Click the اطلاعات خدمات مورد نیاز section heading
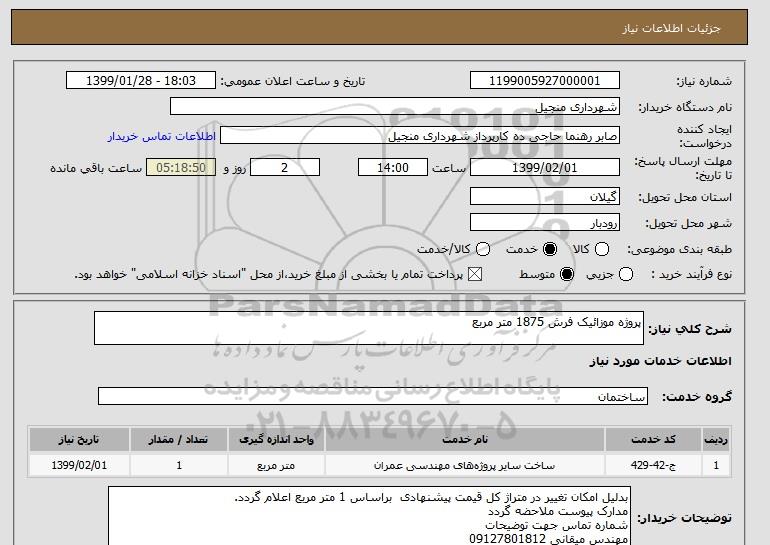Image resolution: width=770 pixels, height=545 pixels. point(660,361)
